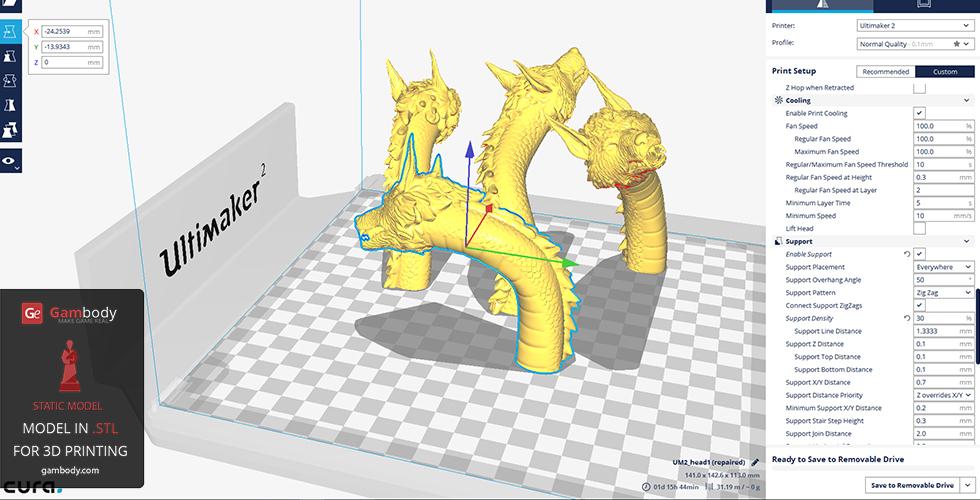
Task: Uncheck the Enable Support checkbox
Action: (919, 254)
